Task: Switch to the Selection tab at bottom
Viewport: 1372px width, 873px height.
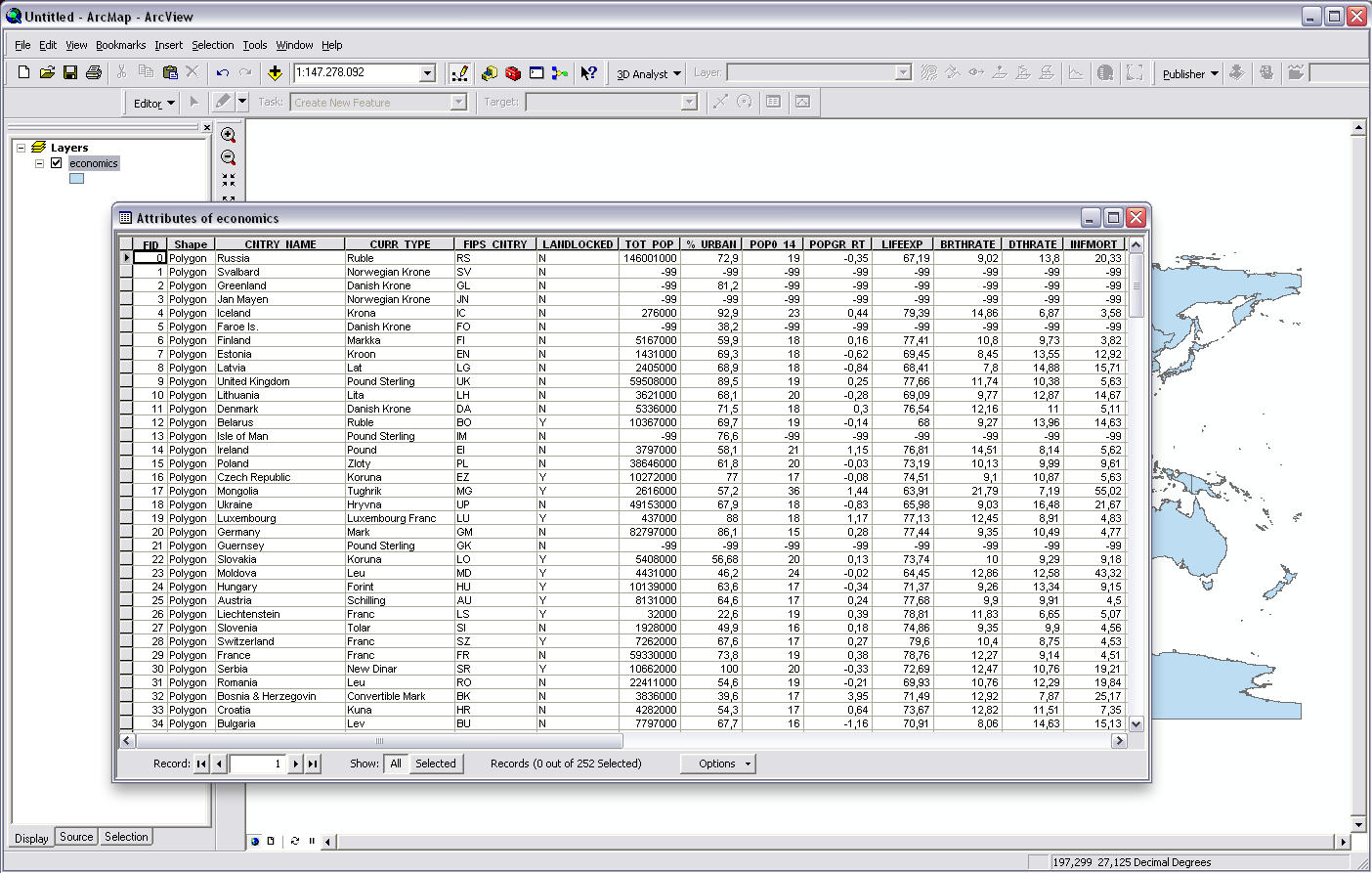Action: pos(126,837)
